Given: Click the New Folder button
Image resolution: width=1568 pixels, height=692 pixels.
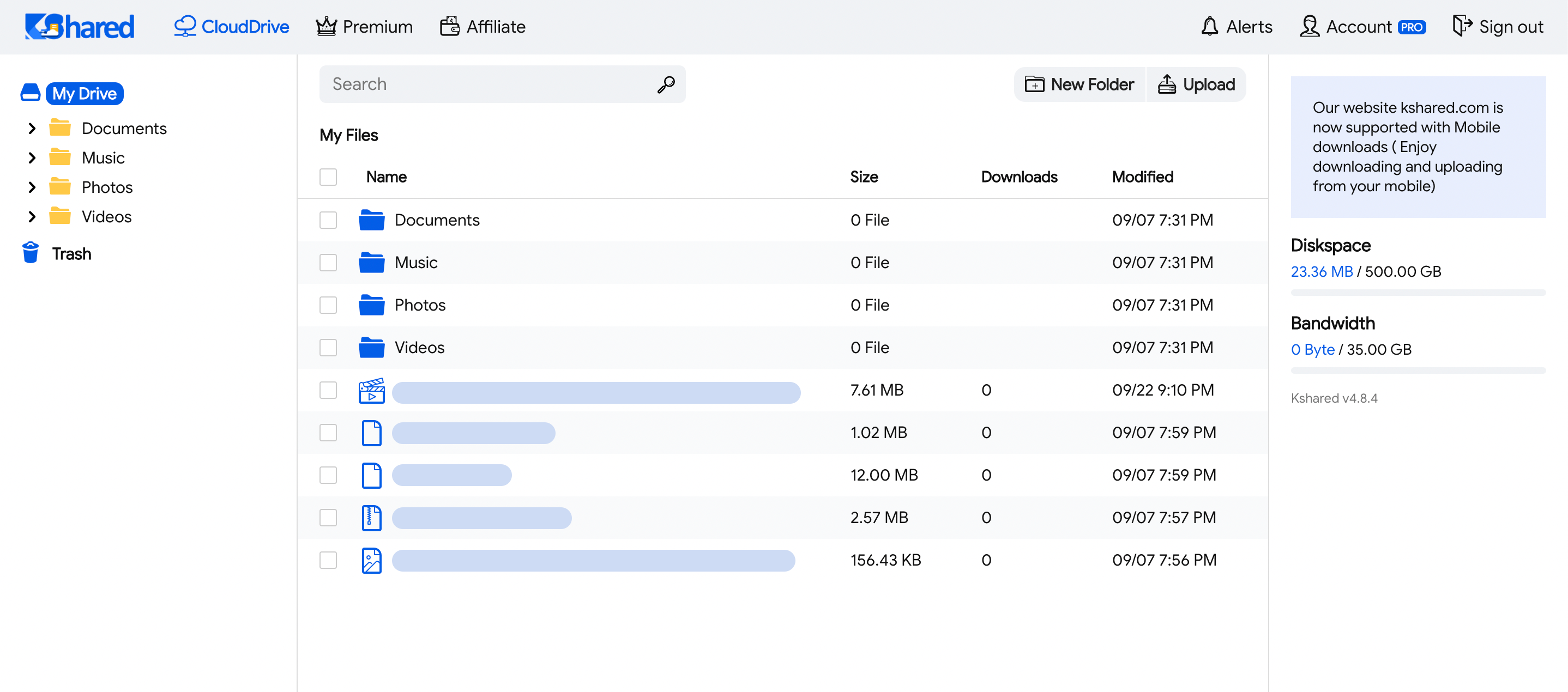Looking at the screenshot, I should pos(1079,84).
